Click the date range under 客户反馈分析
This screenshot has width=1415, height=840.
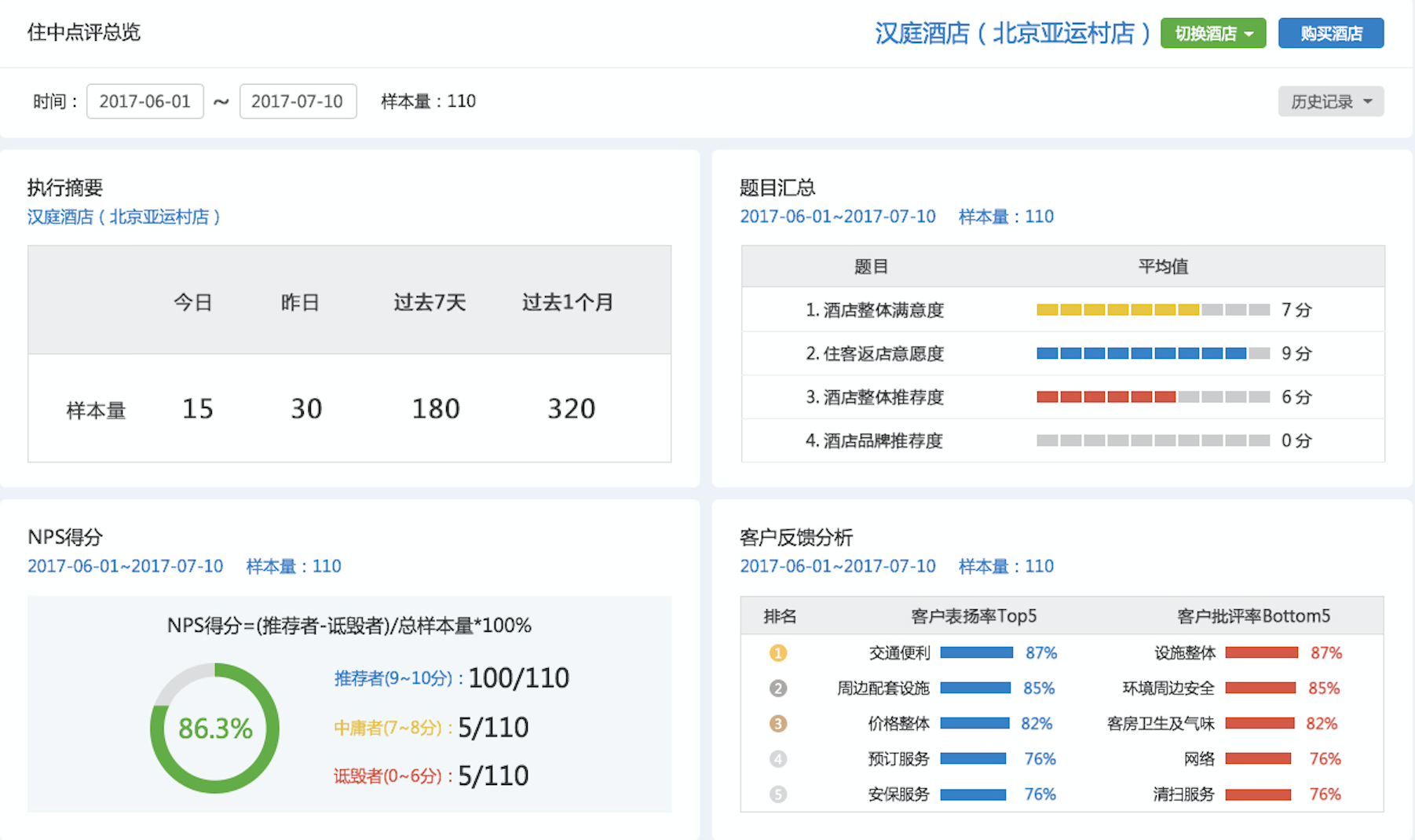(838, 566)
